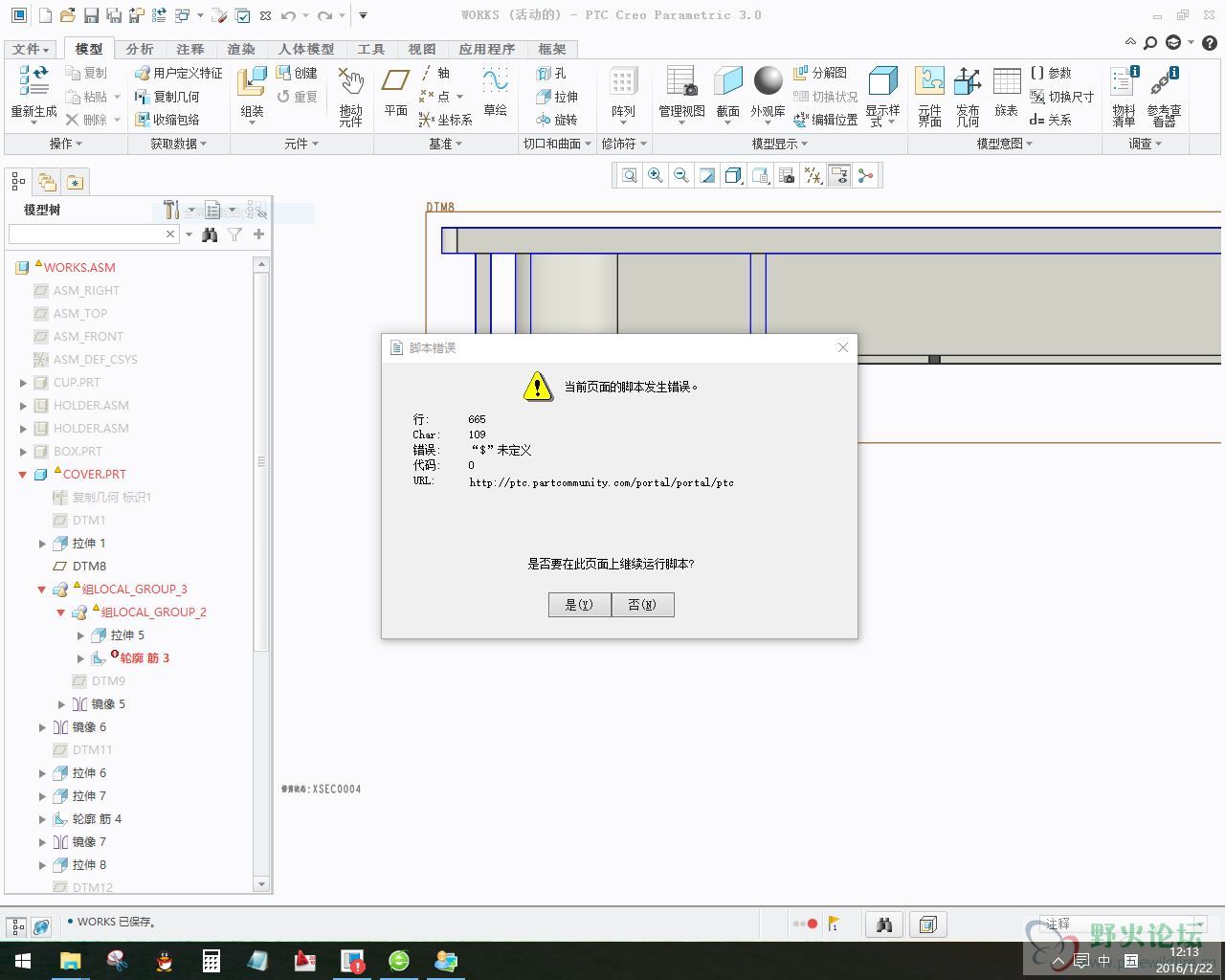
Task: Open the Manage Views (管理视图) tool
Action: coord(681,82)
